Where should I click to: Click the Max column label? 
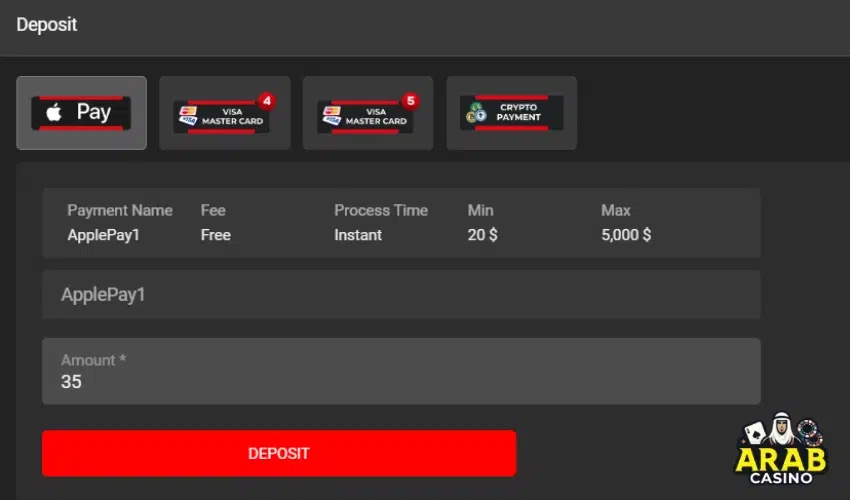pyautogui.click(x=616, y=210)
